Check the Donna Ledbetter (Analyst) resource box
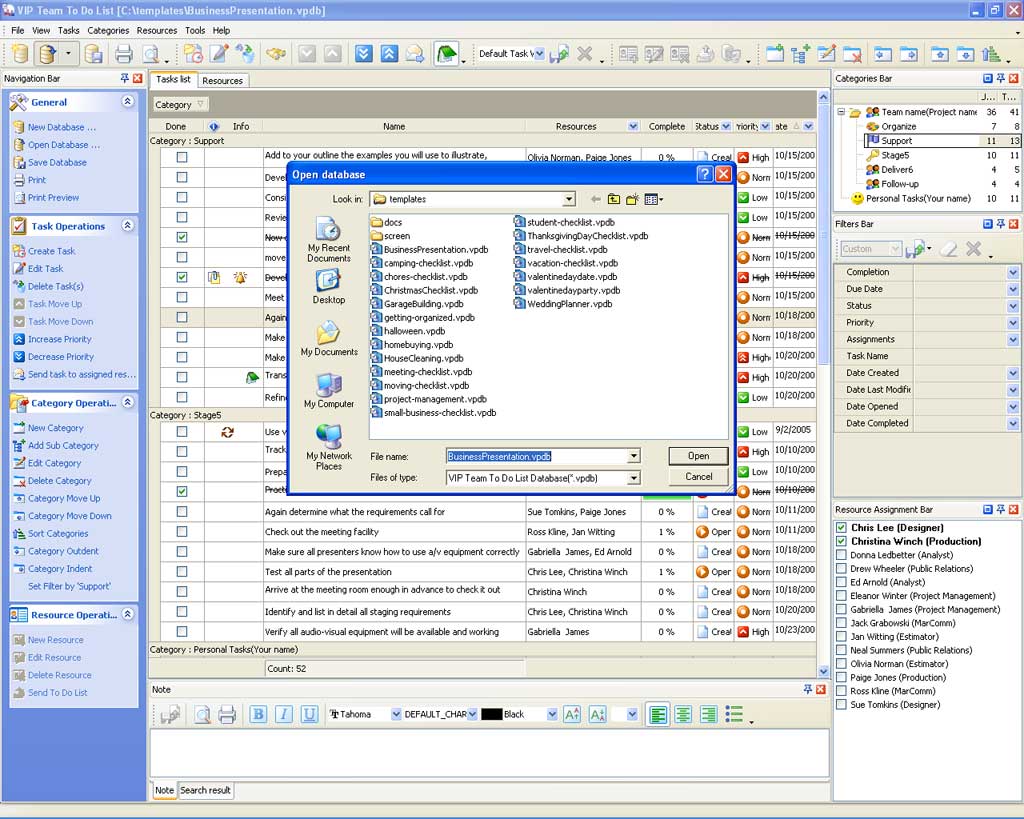 841,555
